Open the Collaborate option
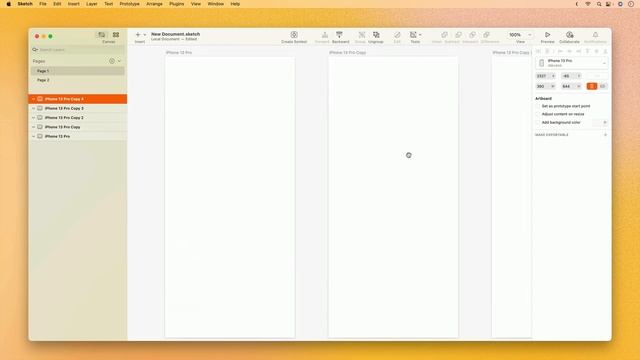The image size is (640, 360). click(x=569, y=35)
